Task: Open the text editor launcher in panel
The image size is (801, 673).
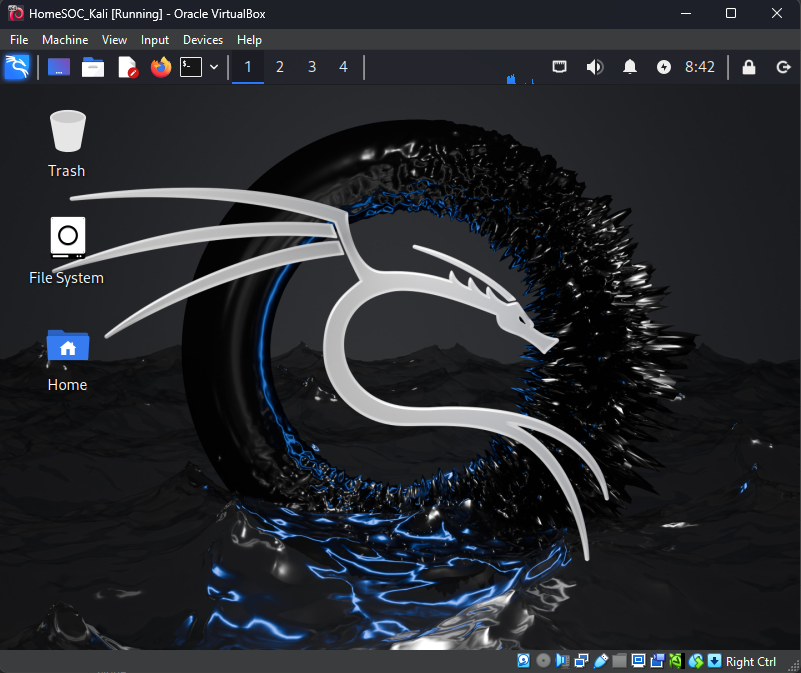Action: 127,67
